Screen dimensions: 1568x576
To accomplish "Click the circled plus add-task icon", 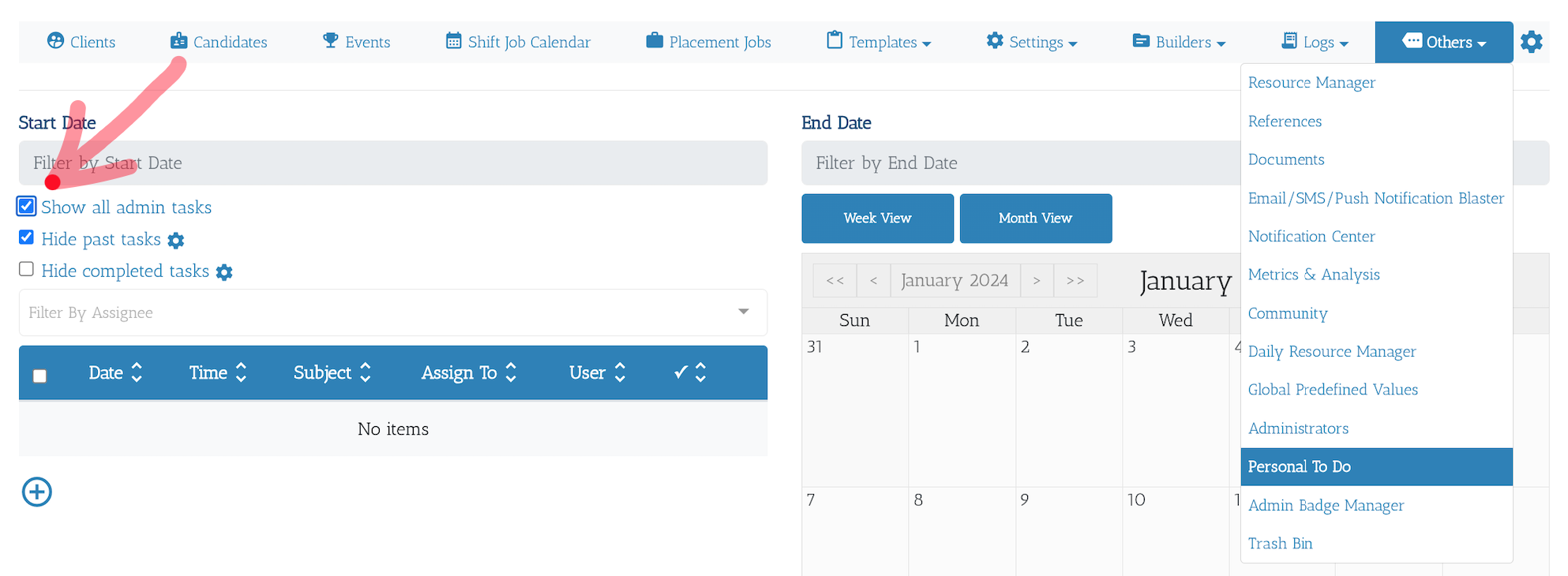I will (x=37, y=492).
